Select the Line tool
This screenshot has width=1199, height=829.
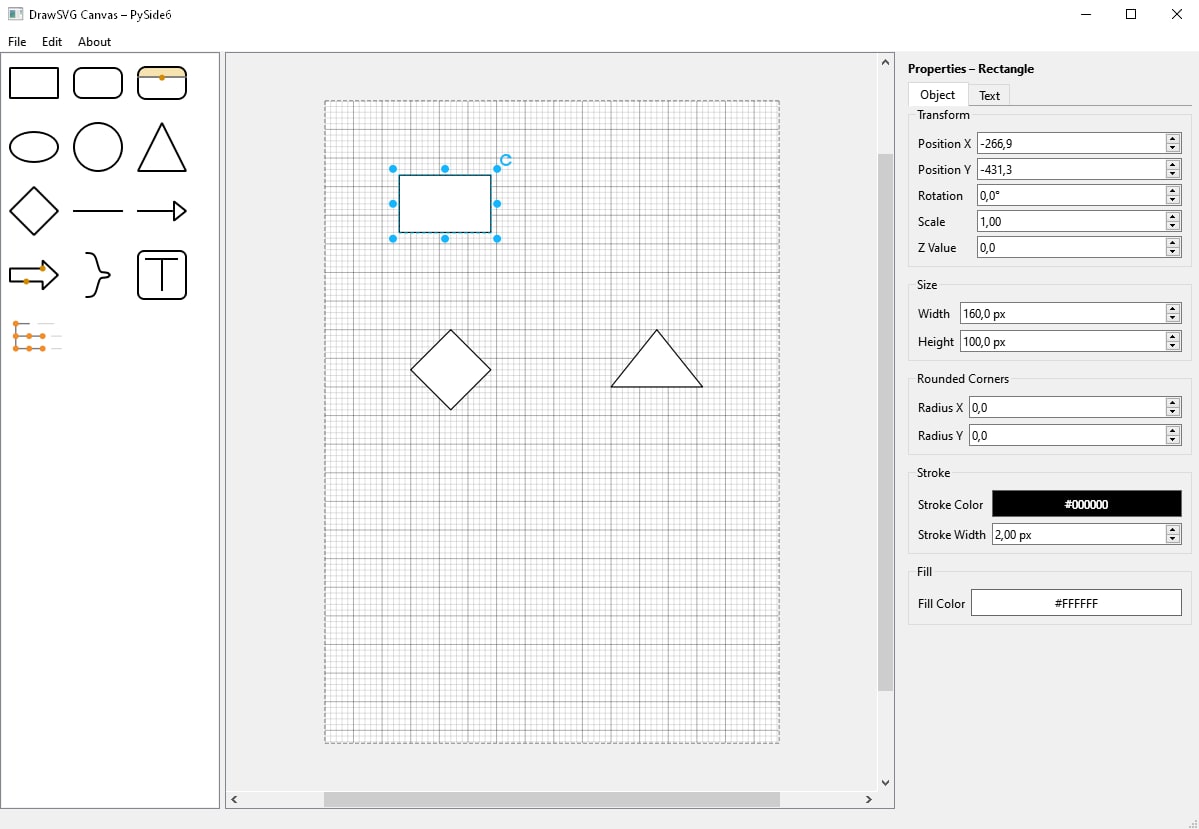pos(98,211)
